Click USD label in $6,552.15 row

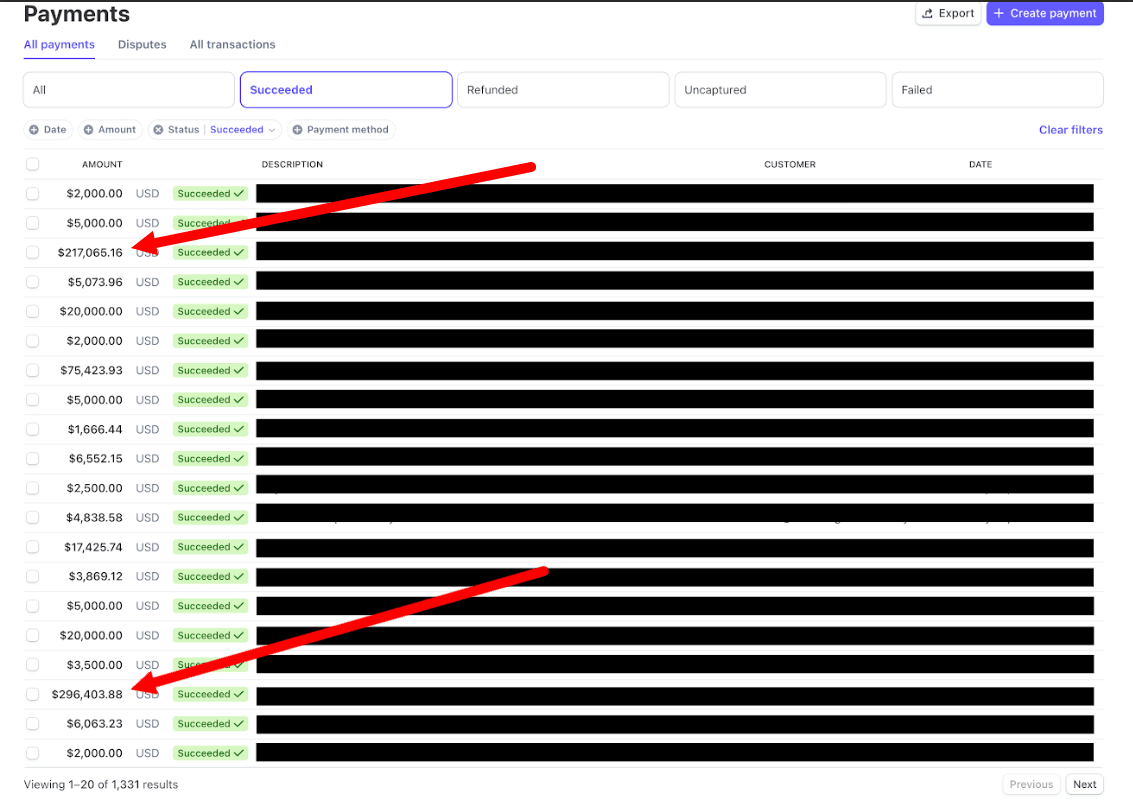147,459
